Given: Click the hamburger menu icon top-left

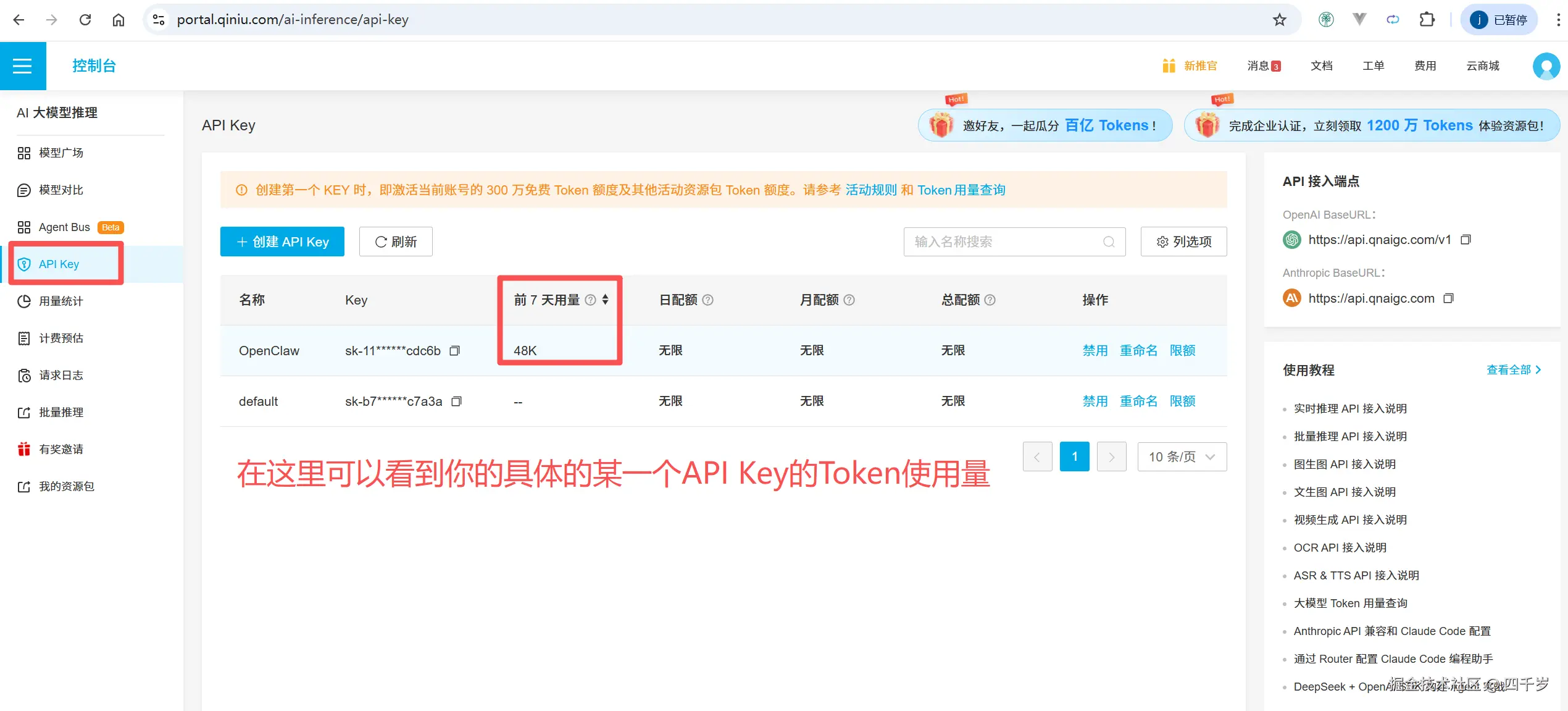Looking at the screenshot, I should click(23, 65).
